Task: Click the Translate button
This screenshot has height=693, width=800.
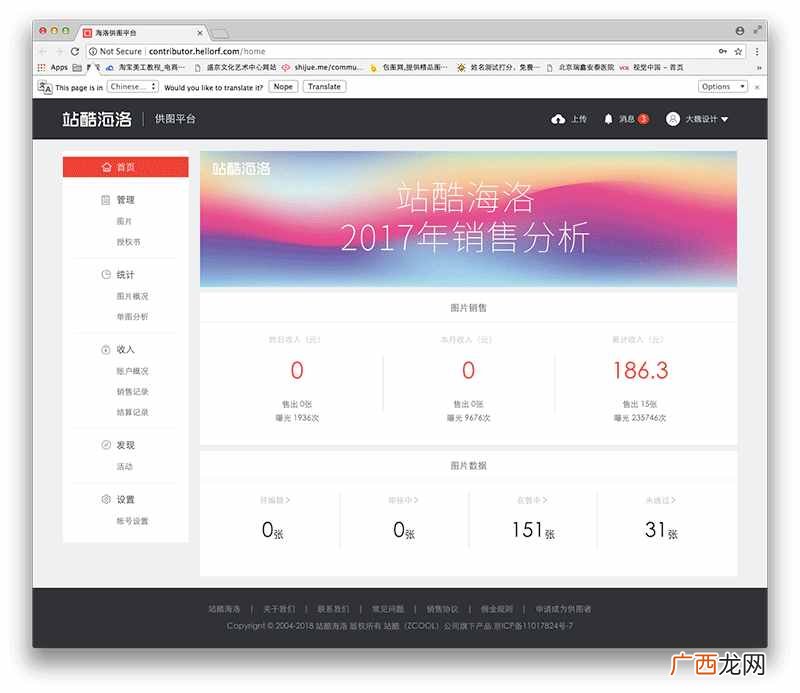Action: [x=324, y=87]
